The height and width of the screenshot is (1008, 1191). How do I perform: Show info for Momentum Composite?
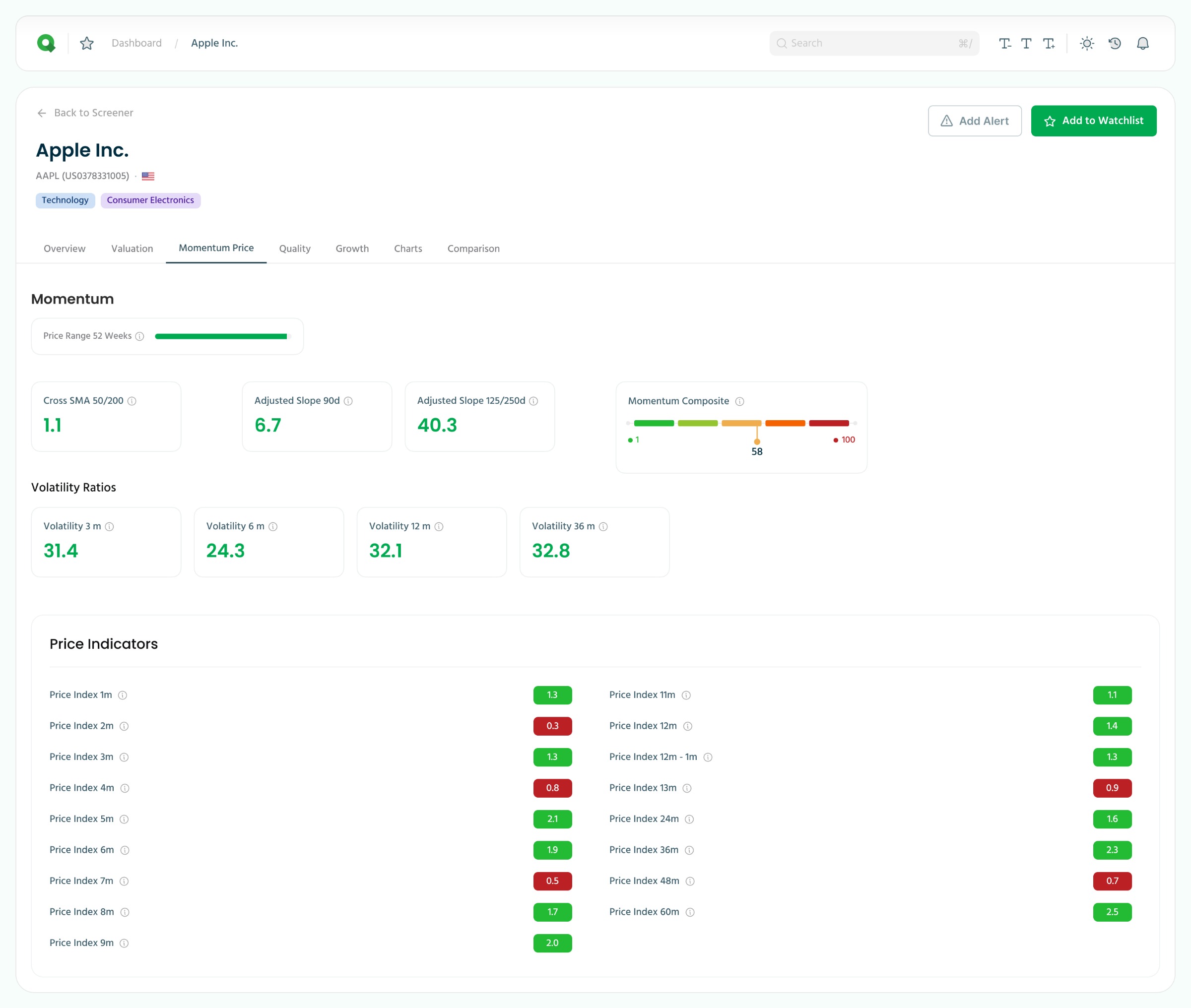739,402
